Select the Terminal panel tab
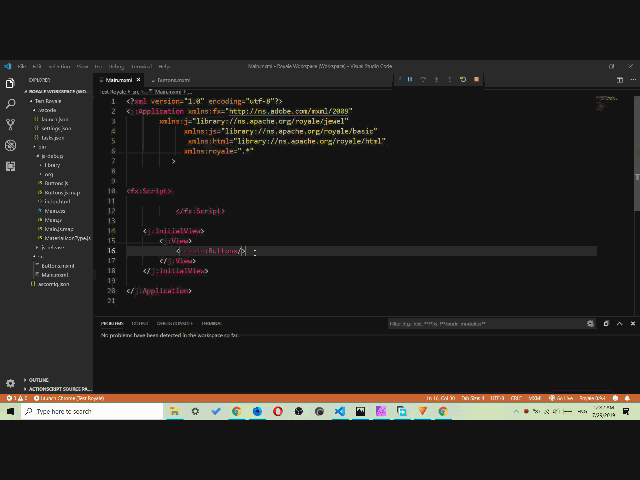Viewport: 640px width, 480px height. (211, 323)
